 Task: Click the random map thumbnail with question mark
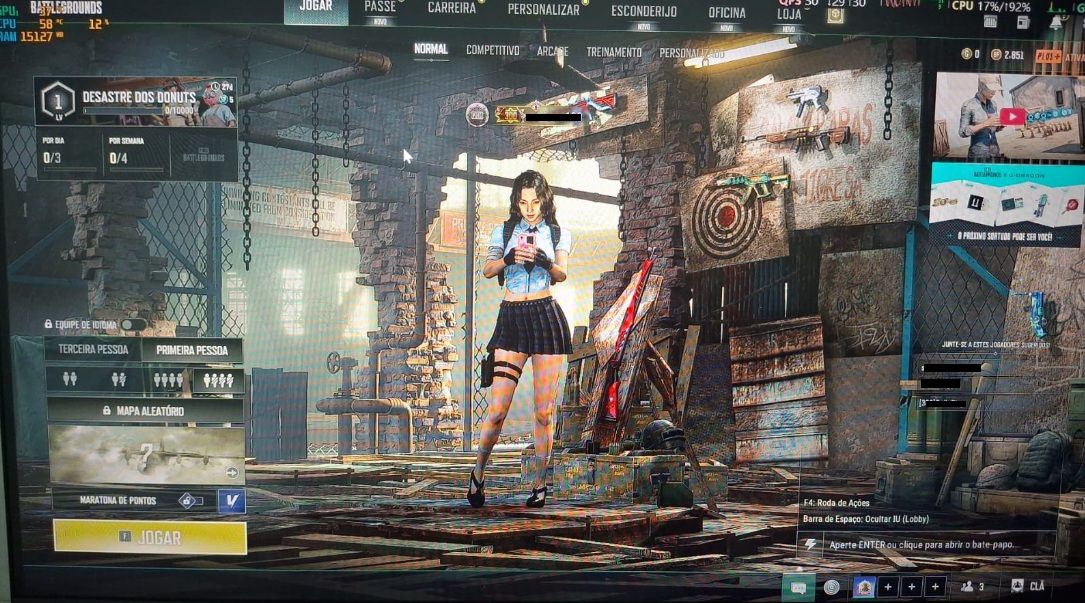[x=147, y=455]
